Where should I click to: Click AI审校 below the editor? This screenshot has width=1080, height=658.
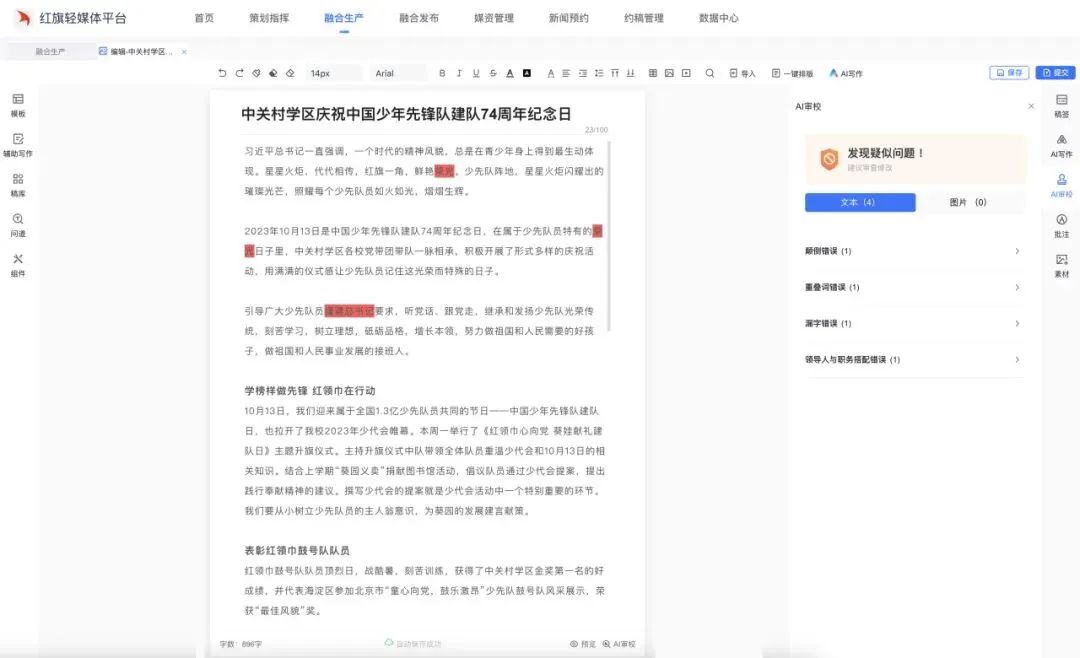(619, 644)
